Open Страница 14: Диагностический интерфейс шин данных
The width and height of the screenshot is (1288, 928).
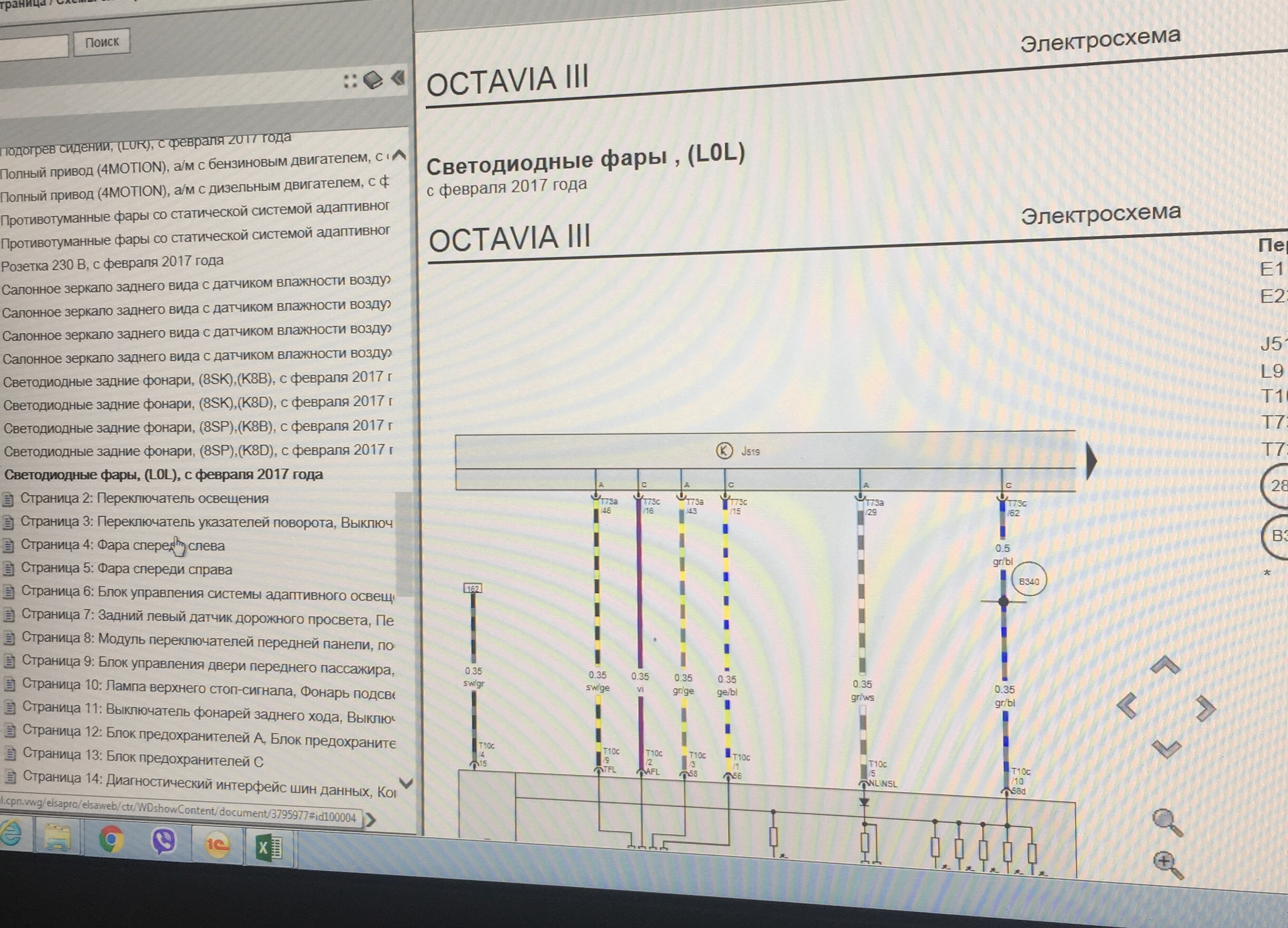209,784
